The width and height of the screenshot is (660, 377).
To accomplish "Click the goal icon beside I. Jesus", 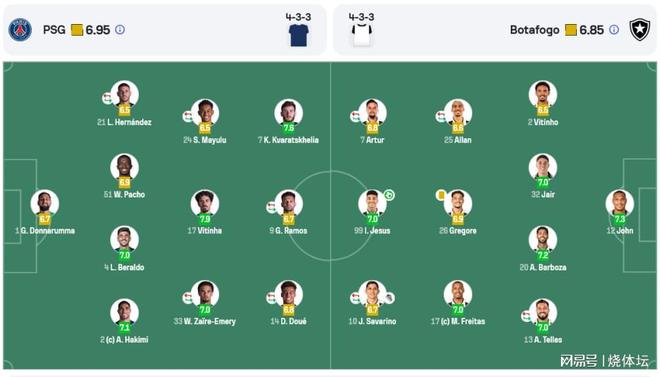I will [389, 195].
